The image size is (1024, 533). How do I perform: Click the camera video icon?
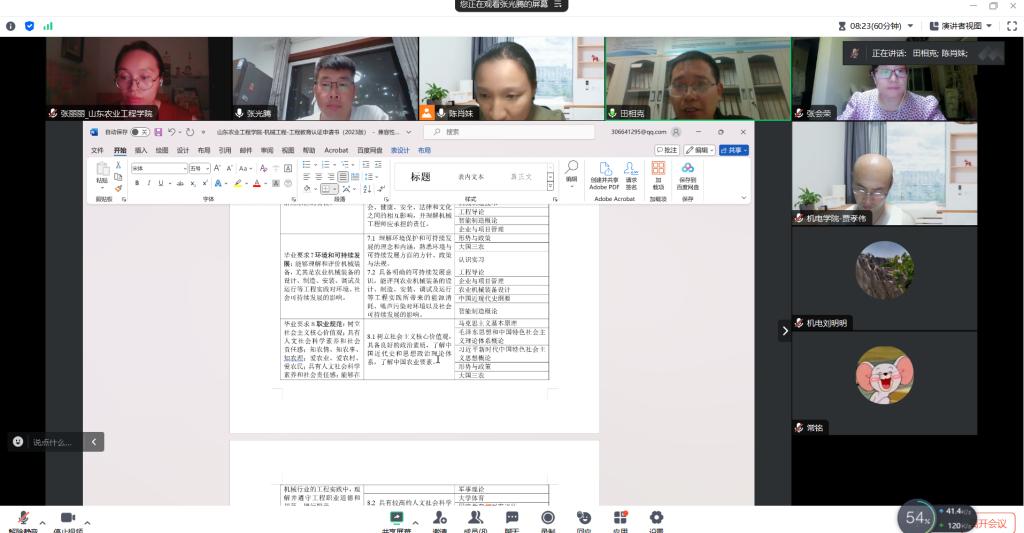pos(68,518)
